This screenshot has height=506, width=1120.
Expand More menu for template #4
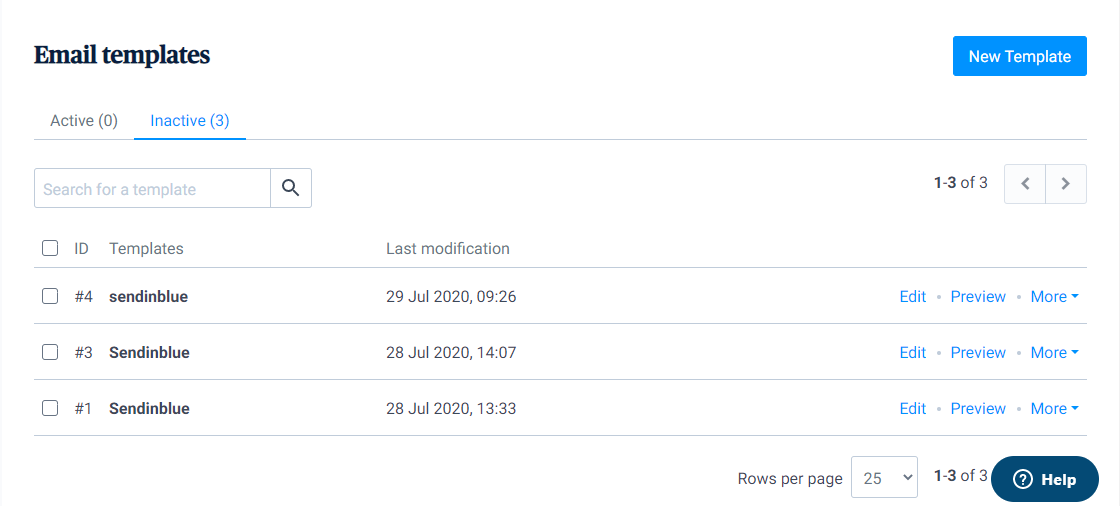tap(1054, 297)
